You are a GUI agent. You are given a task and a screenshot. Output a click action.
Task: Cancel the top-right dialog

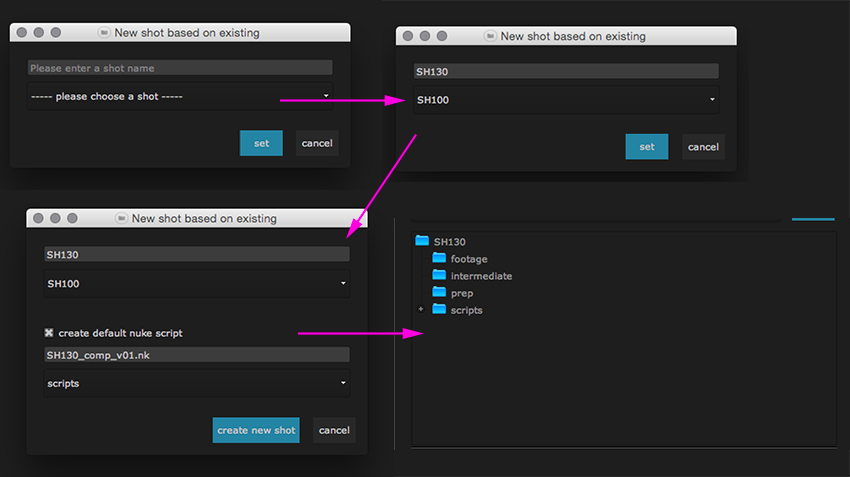703,147
